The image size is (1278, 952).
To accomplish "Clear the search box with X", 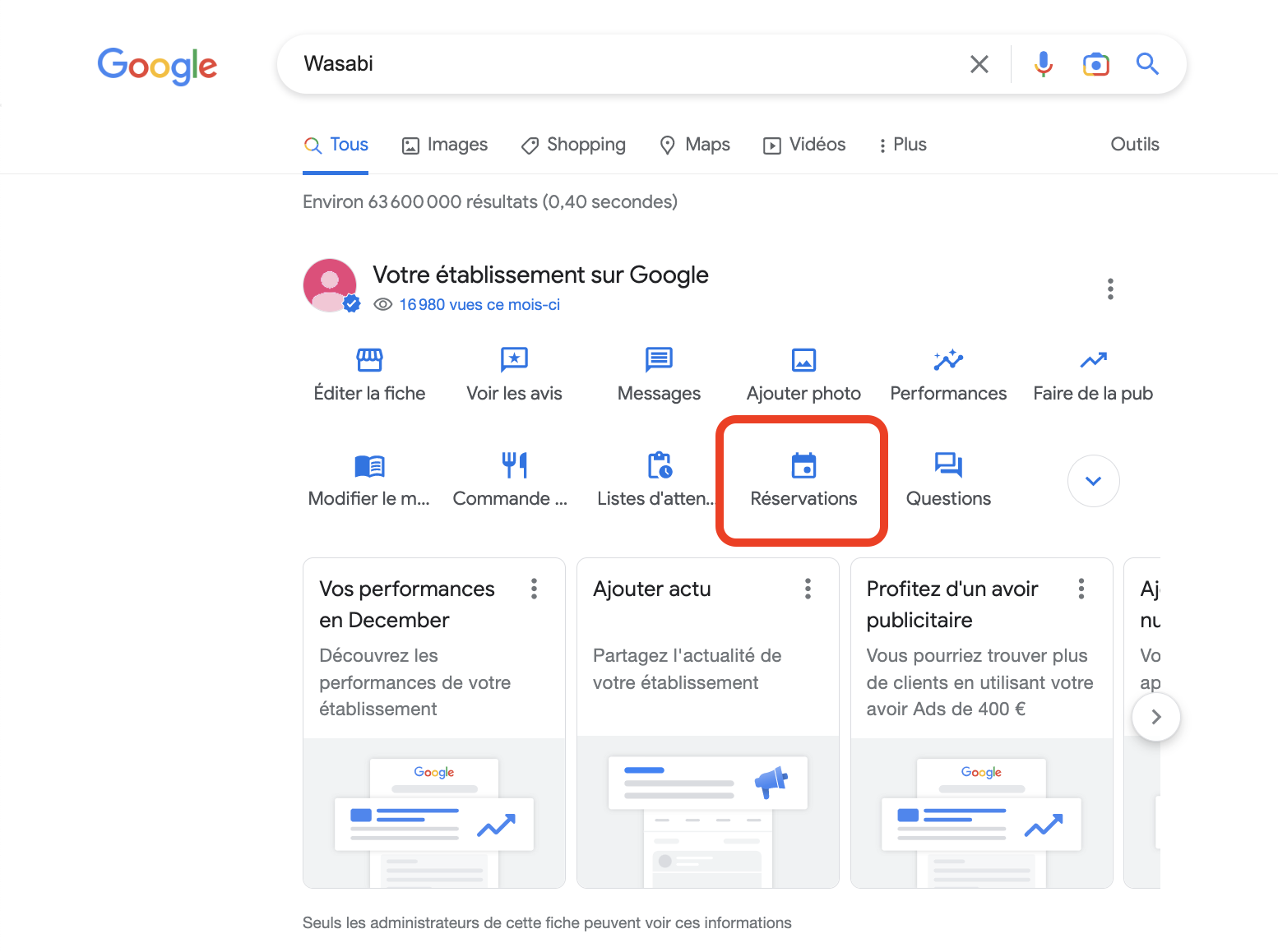I will tap(979, 64).
